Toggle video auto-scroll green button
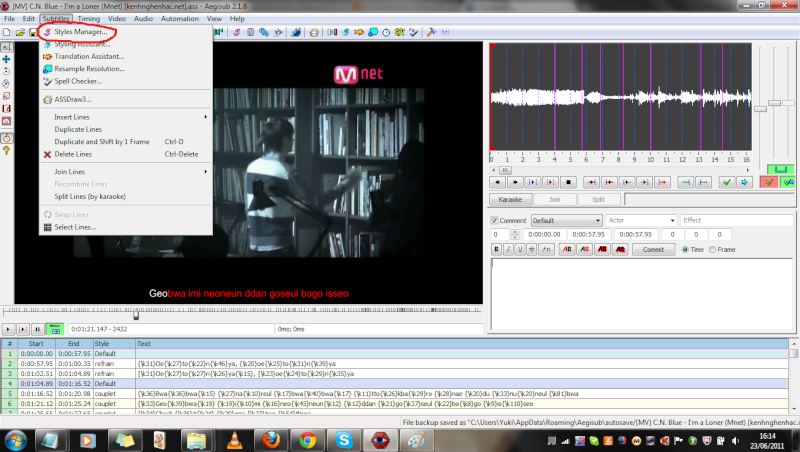 coord(55,330)
